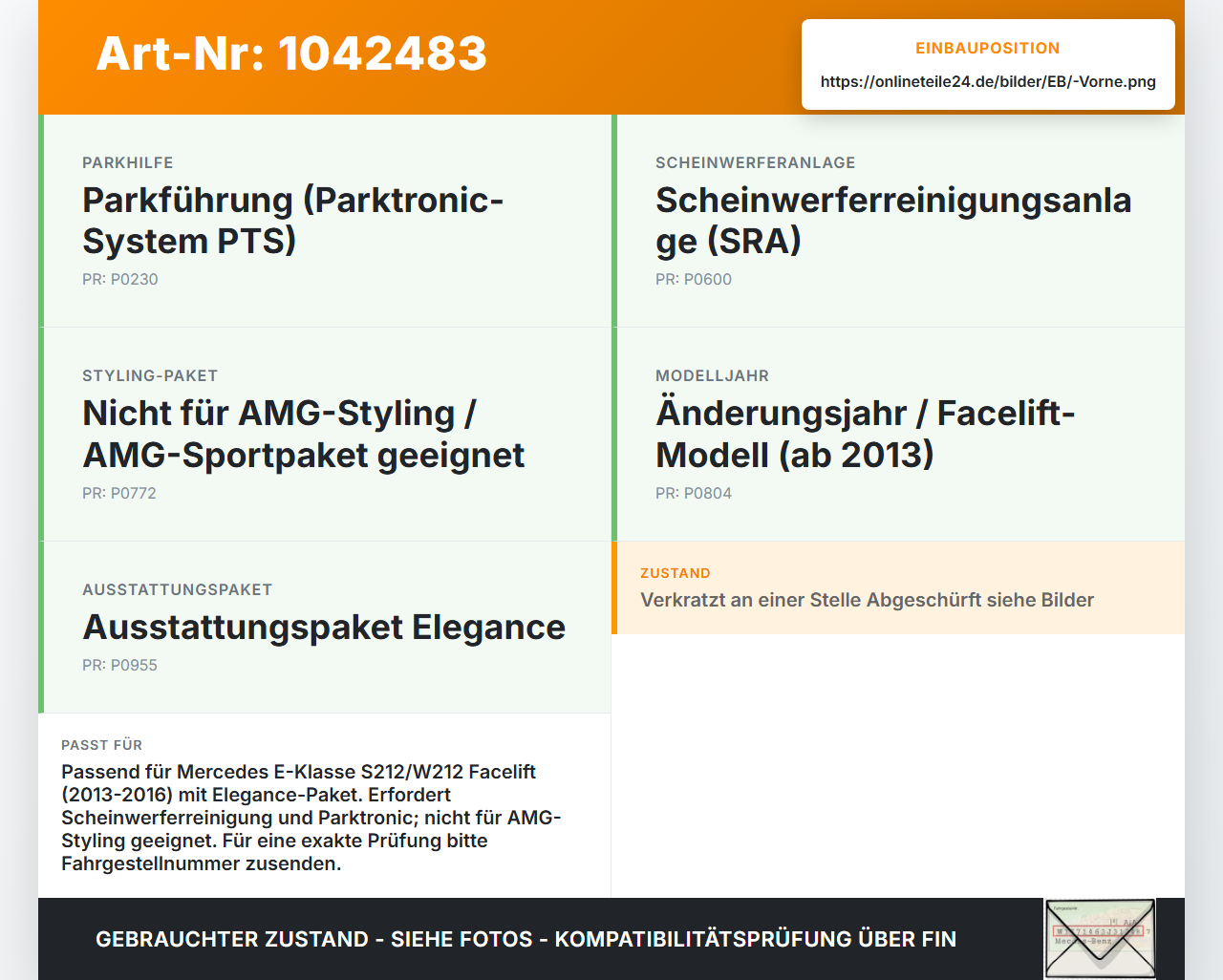1223x980 pixels.
Task: Click the EINBAUPOSITION label
Action: point(988,49)
